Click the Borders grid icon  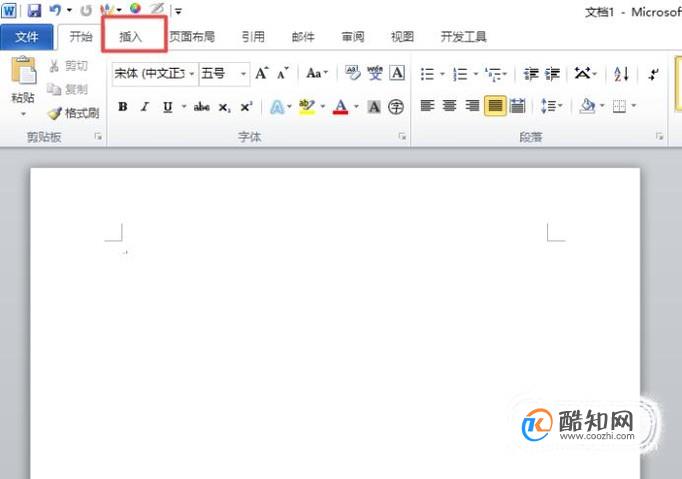(619, 106)
